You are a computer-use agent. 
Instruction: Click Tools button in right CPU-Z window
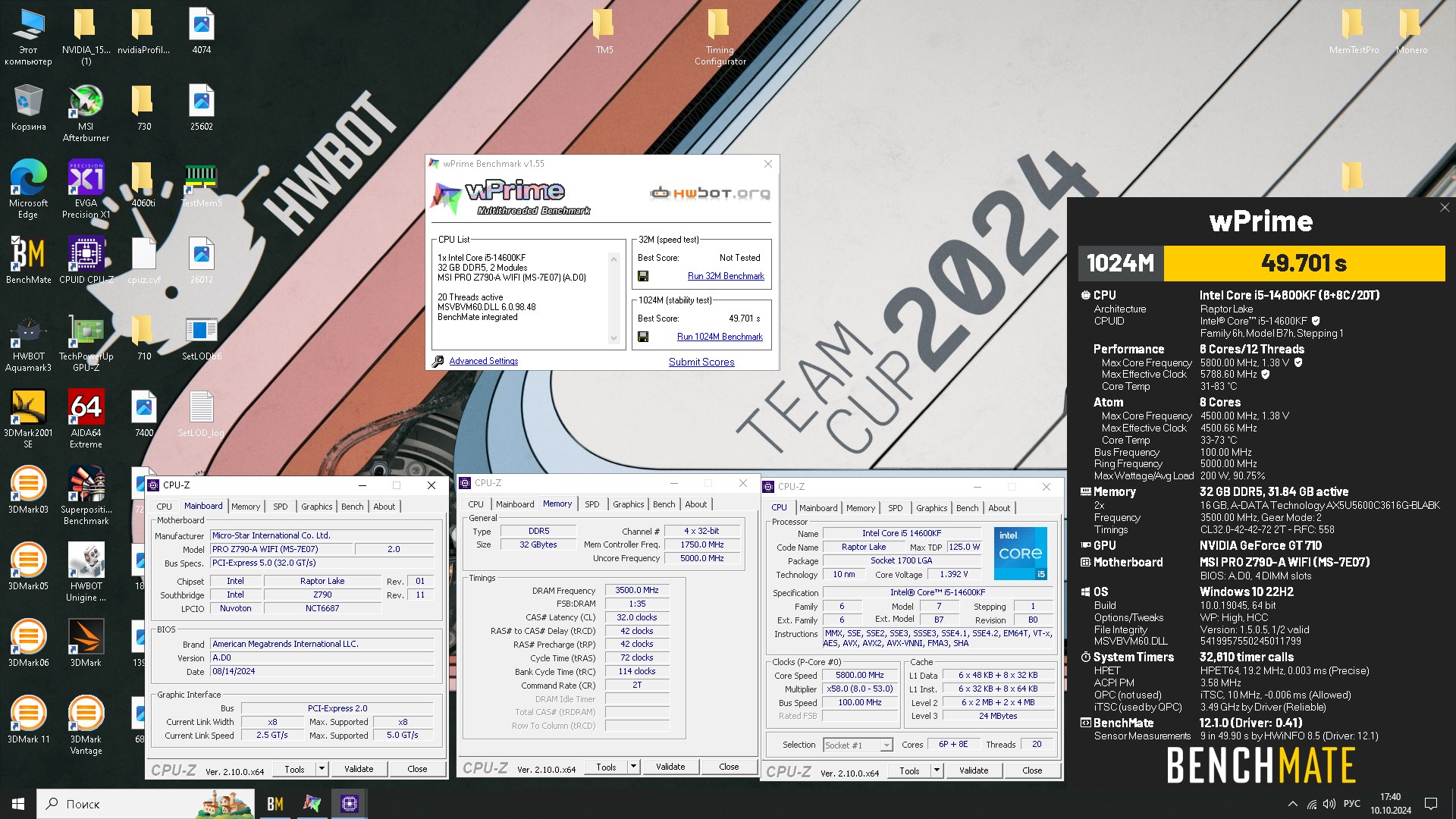[x=909, y=770]
